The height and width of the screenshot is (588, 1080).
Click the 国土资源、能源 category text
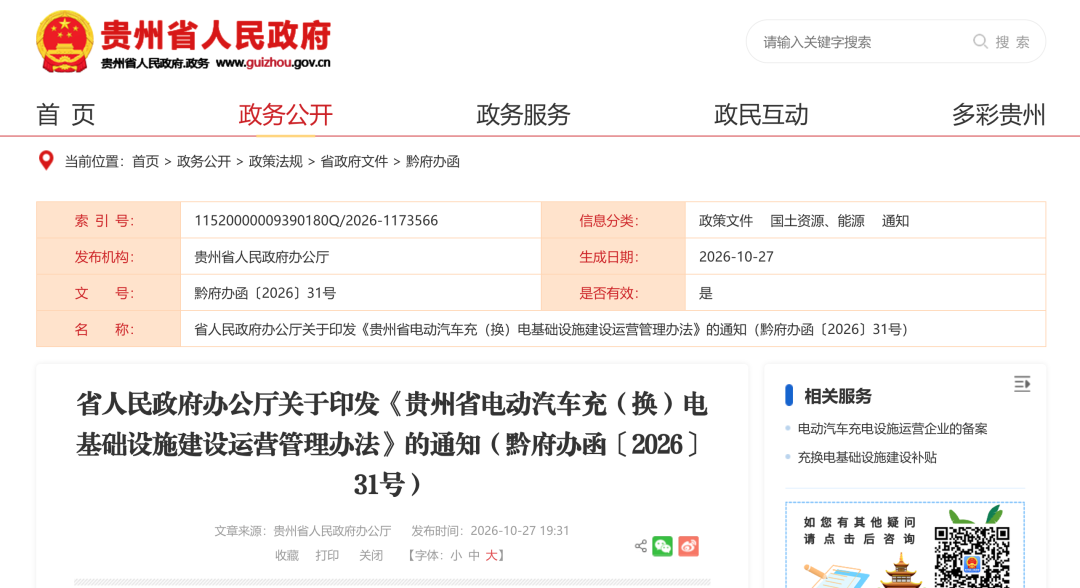coord(818,221)
